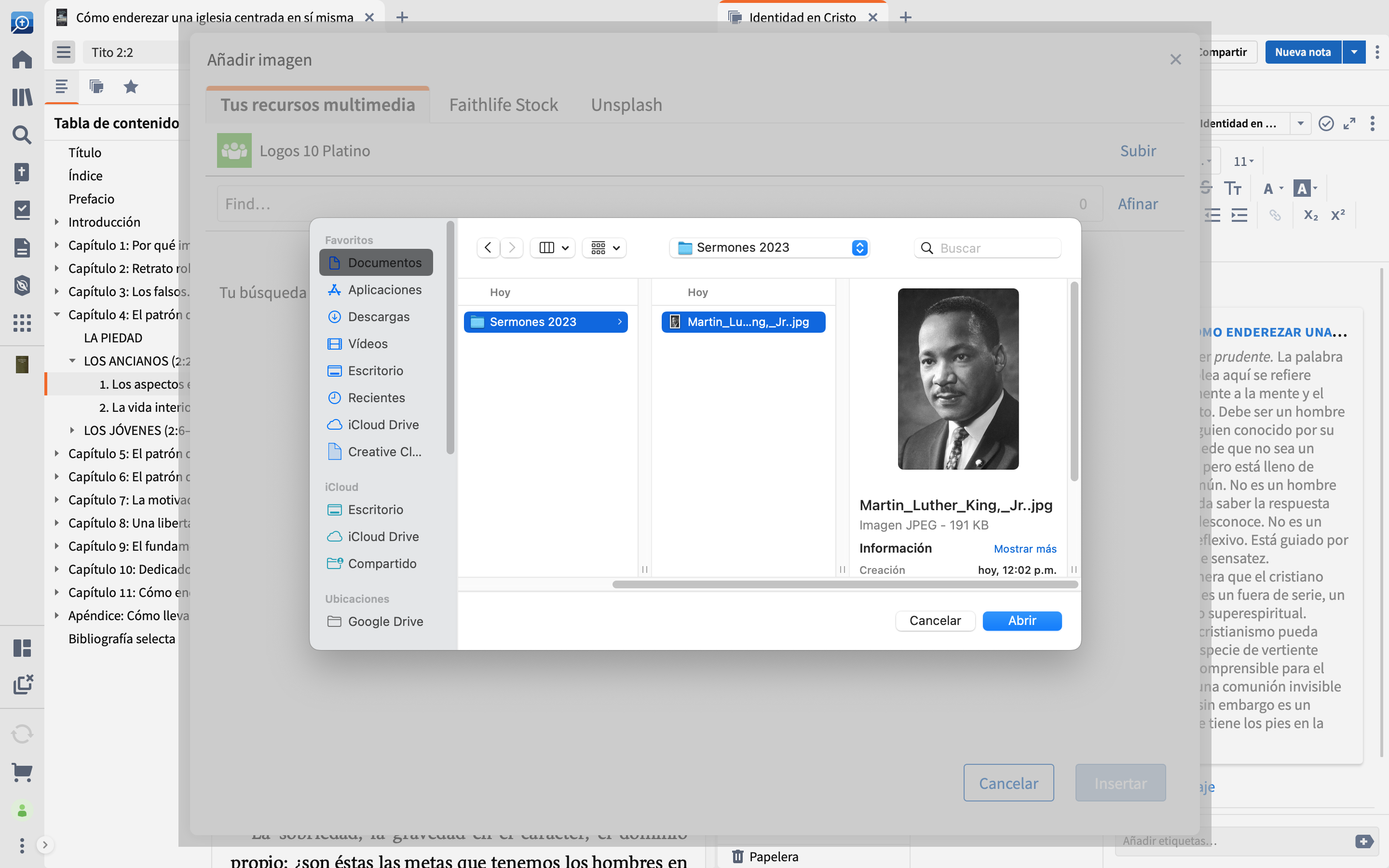Click the Find... input field
Viewport: 1389px width, 868px height.
click(659, 204)
